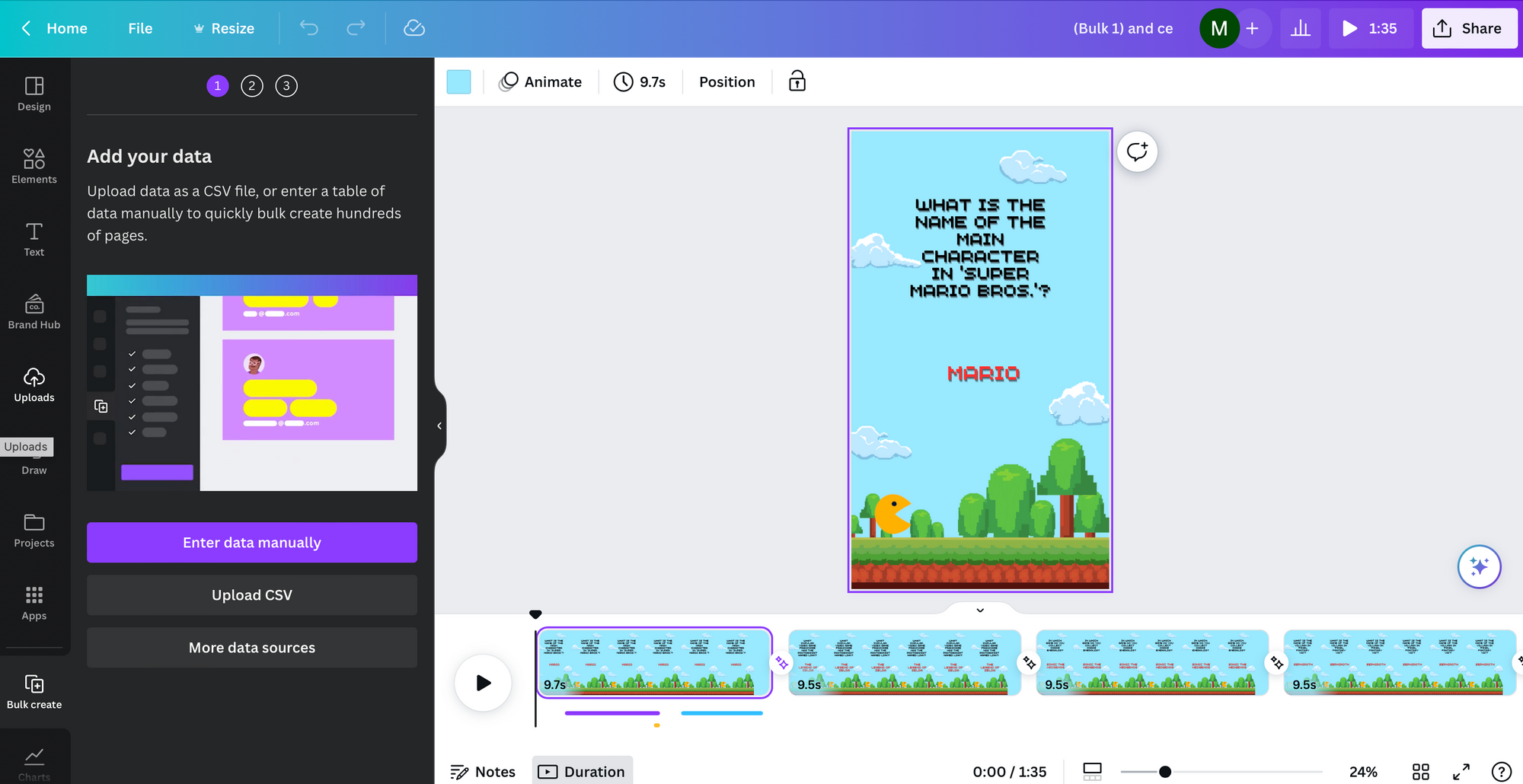Open the Resize menu
The width and height of the screenshot is (1523, 784).
223,28
